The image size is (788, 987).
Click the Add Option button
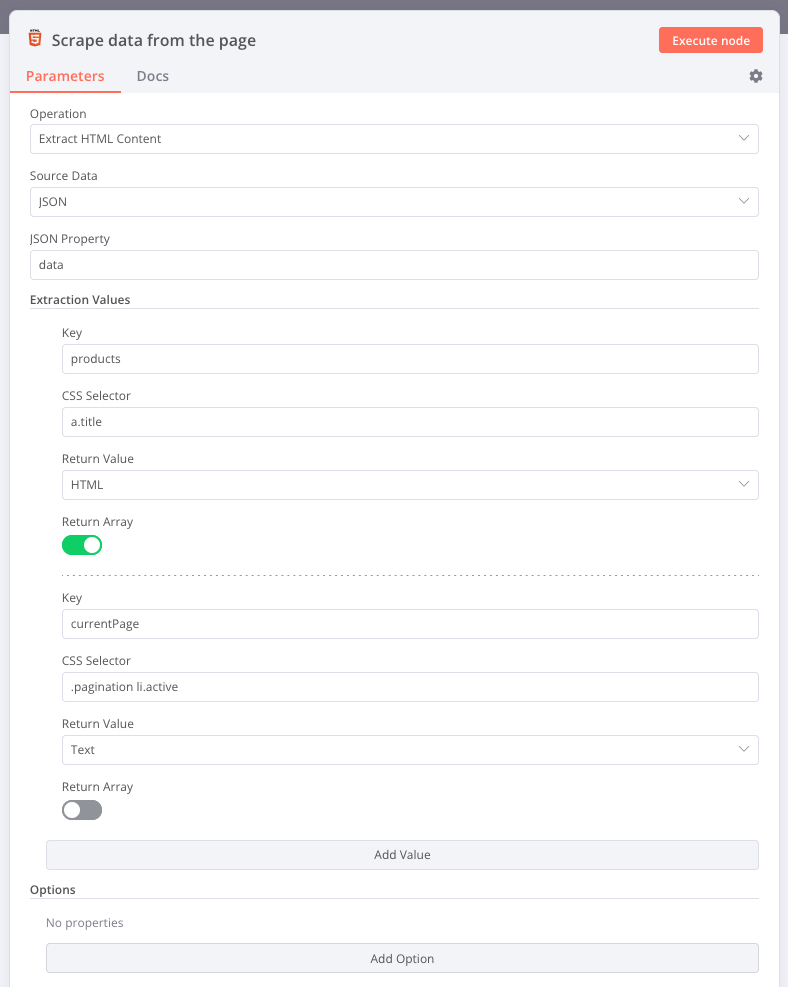click(401, 958)
